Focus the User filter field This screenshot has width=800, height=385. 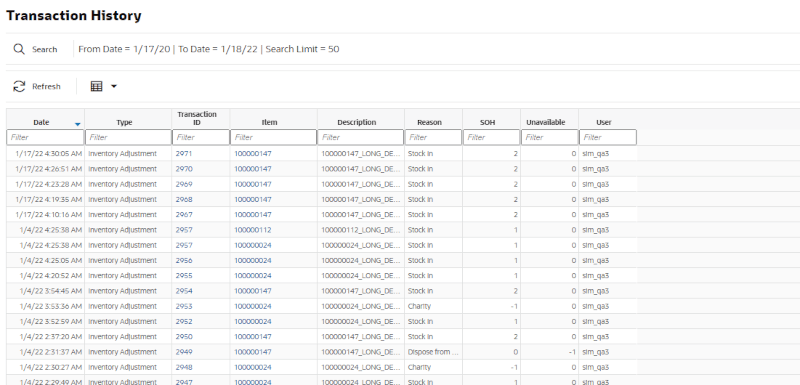(608, 137)
